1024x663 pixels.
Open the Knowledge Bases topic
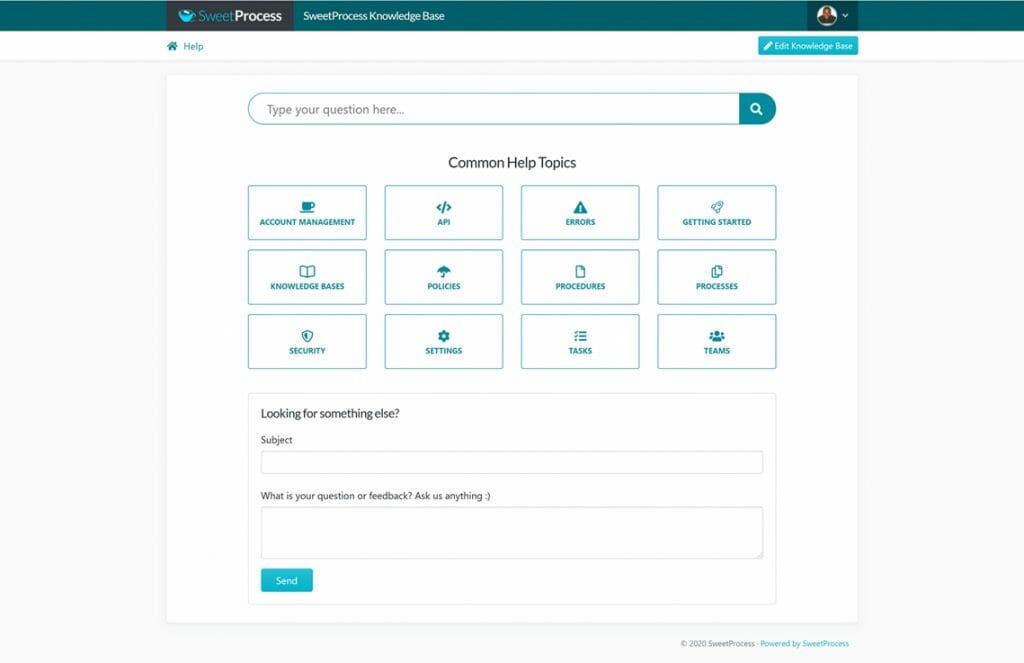tap(307, 277)
